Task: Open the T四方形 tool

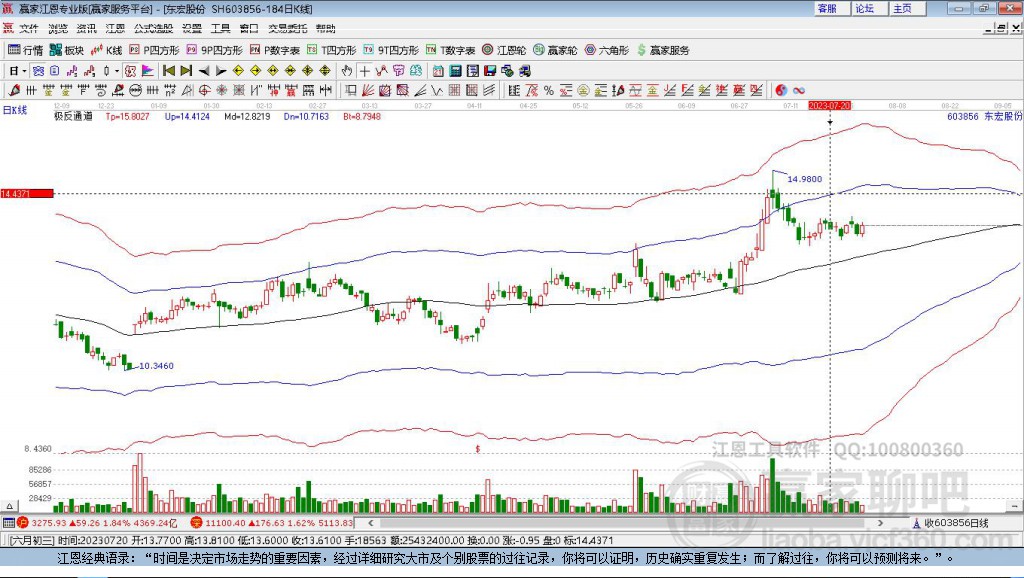Action: [x=332, y=50]
